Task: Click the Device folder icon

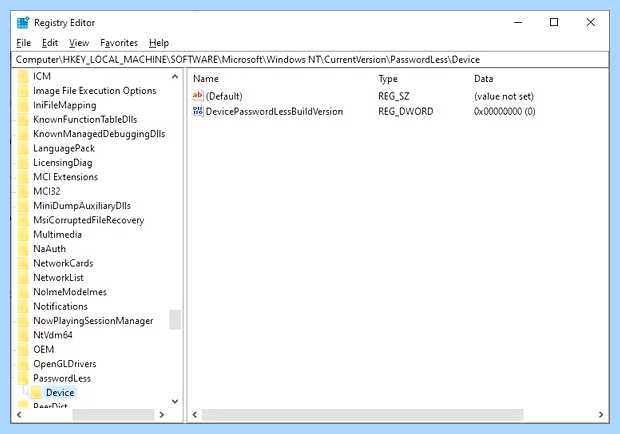Action: [x=36, y=392]
